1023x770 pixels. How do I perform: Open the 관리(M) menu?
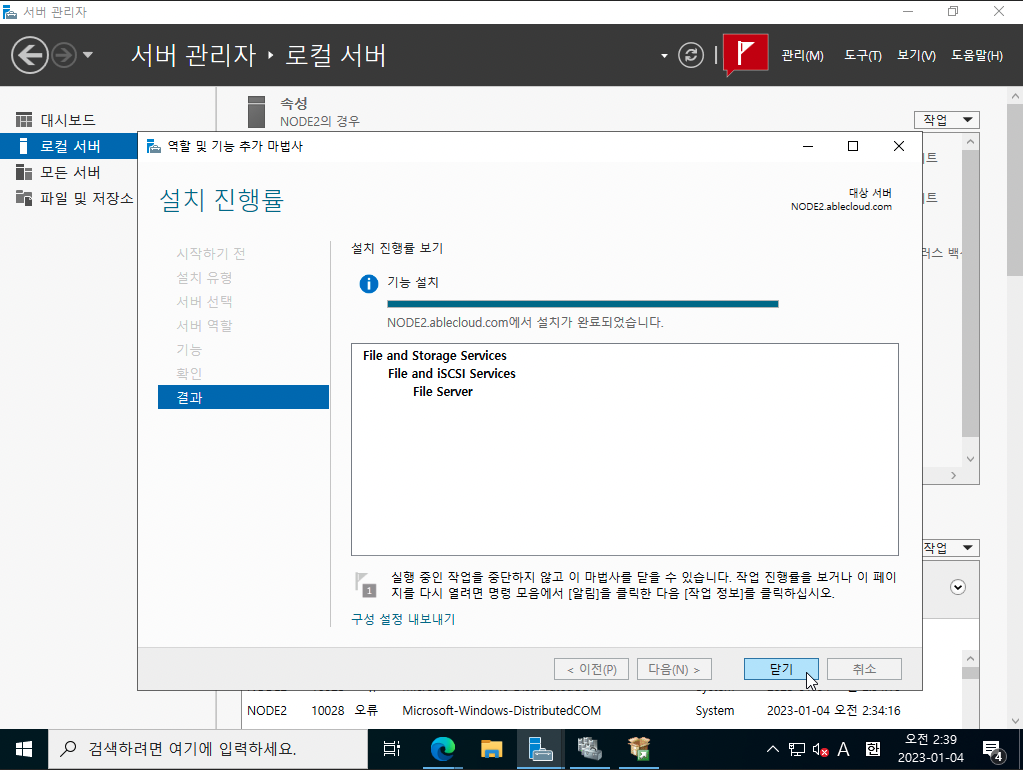(802, 55)
